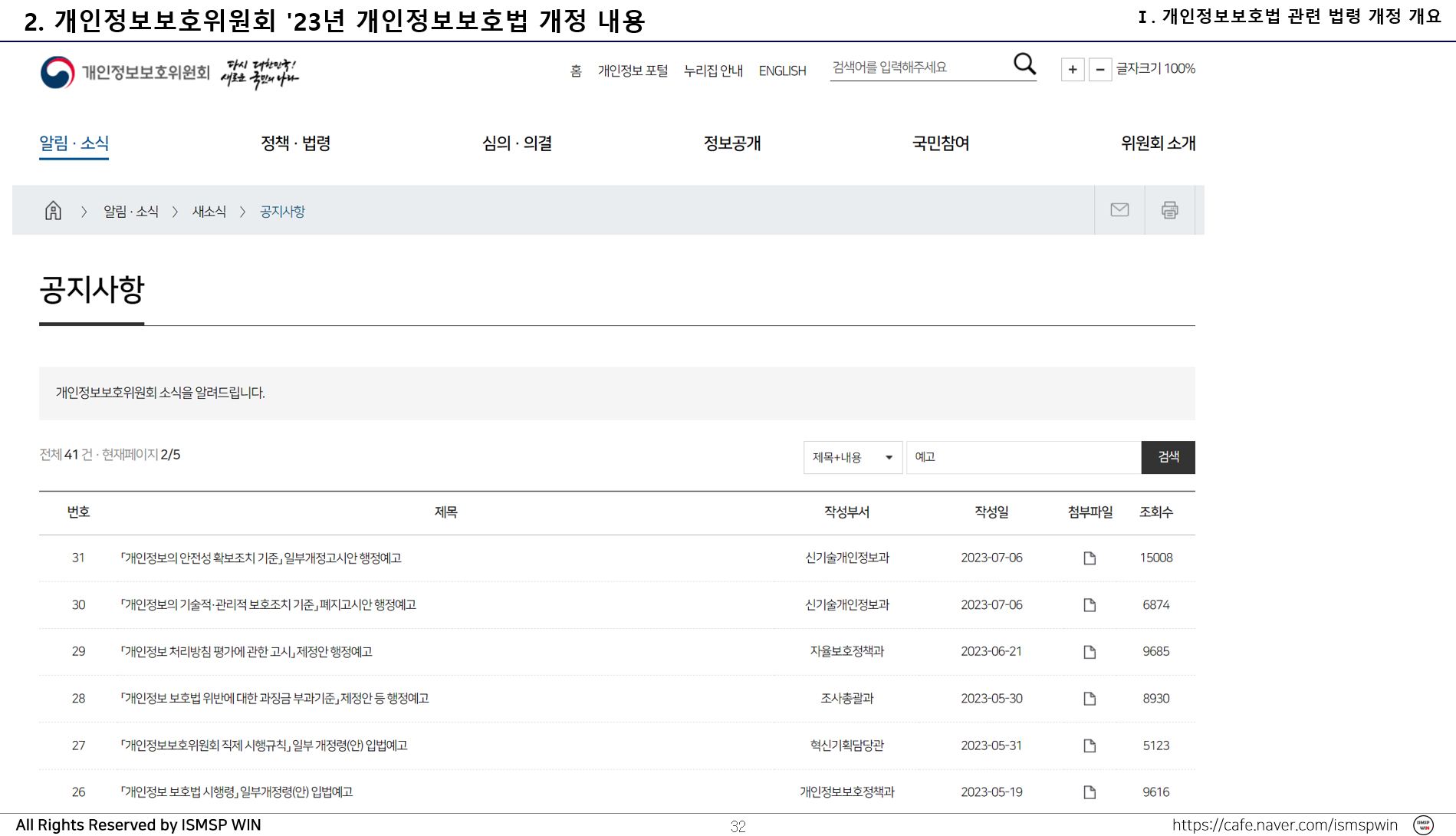
Task: Open notice 「개인정보 보호법 시행령」 일부개정령(안)
Action: point(236,792)
